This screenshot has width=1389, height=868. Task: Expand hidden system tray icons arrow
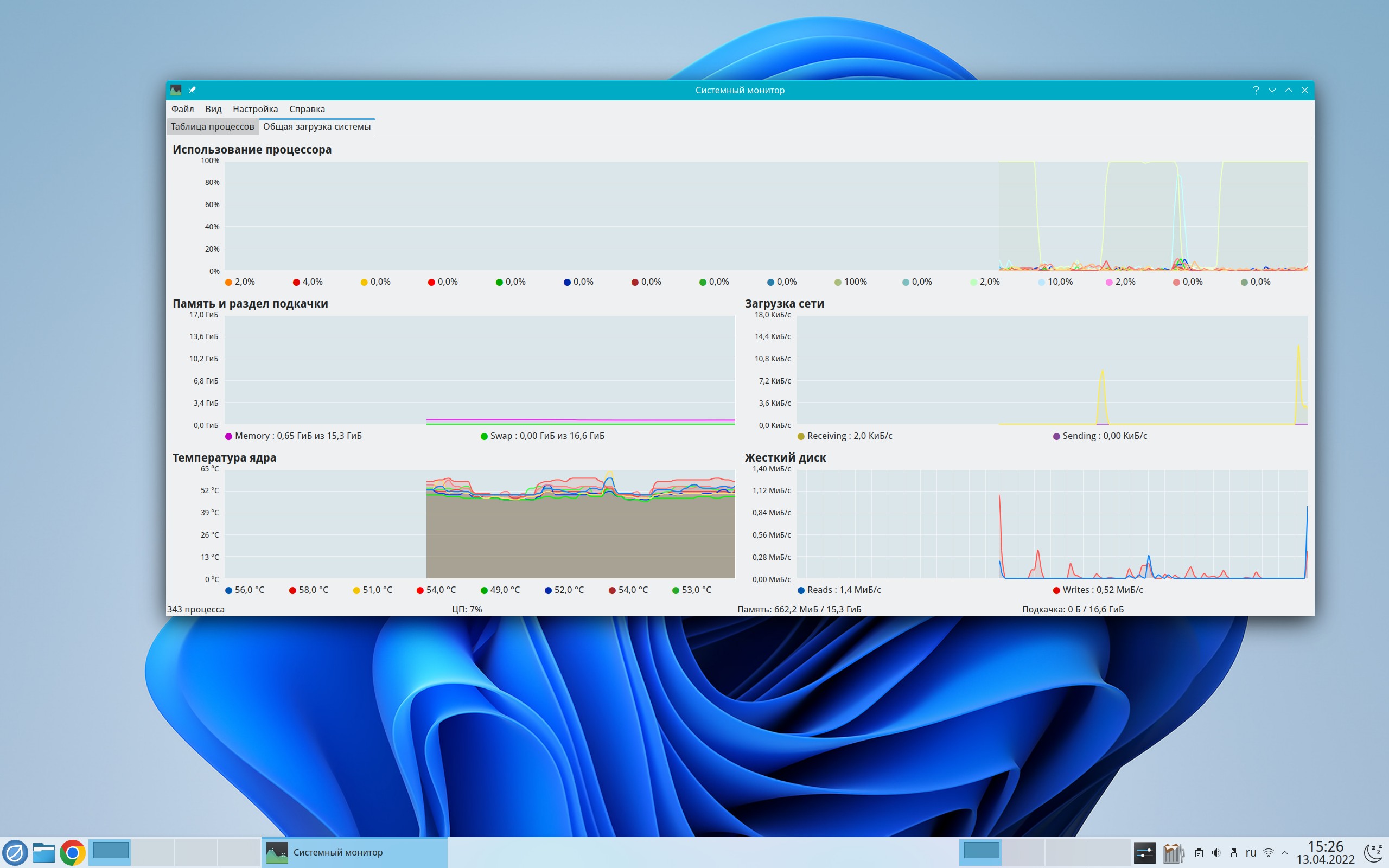pyautogui.click(x=1284, y=853)
